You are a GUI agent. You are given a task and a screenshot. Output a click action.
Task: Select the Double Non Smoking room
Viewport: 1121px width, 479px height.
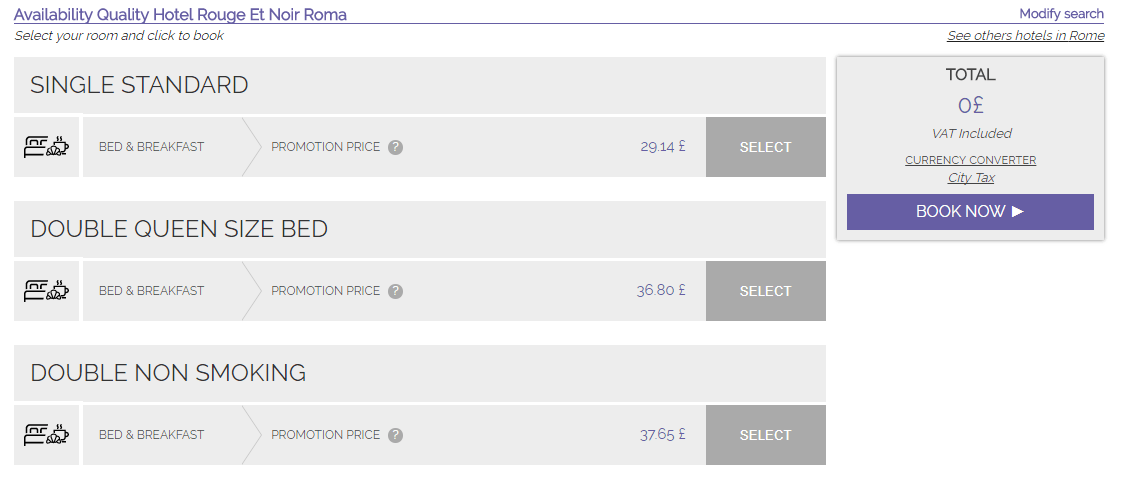click(x=766, y=435)
